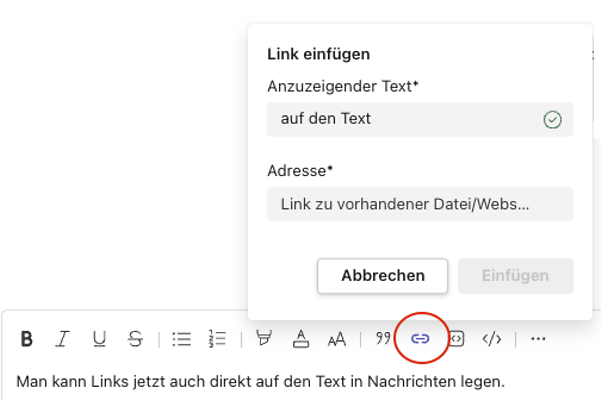The height and width of the screenshot is (400, 601).
Task: Click the 'Anzuzeigender Text' input field
Action: (x=400, y=119)
